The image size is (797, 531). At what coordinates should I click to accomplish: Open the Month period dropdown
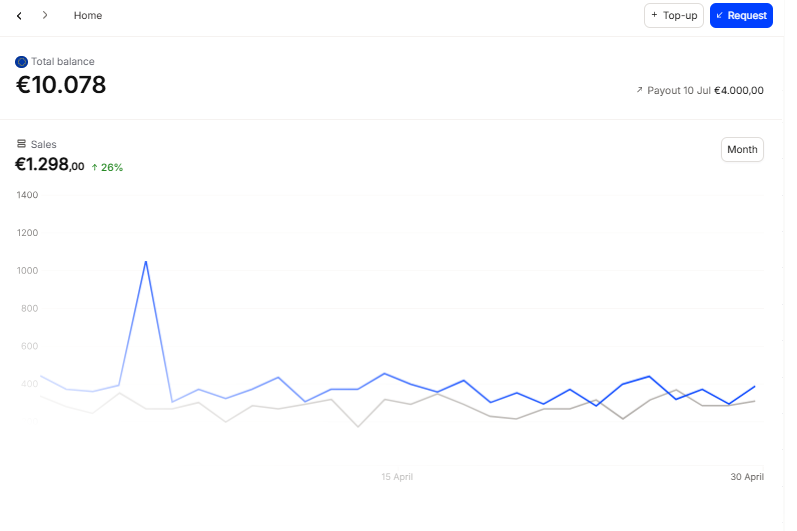742,150
